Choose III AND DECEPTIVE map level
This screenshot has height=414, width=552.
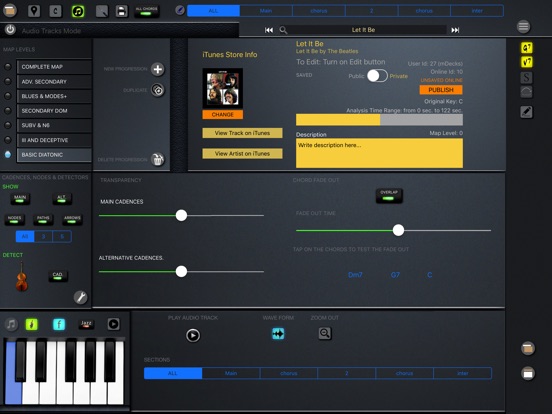click(54, 140)
